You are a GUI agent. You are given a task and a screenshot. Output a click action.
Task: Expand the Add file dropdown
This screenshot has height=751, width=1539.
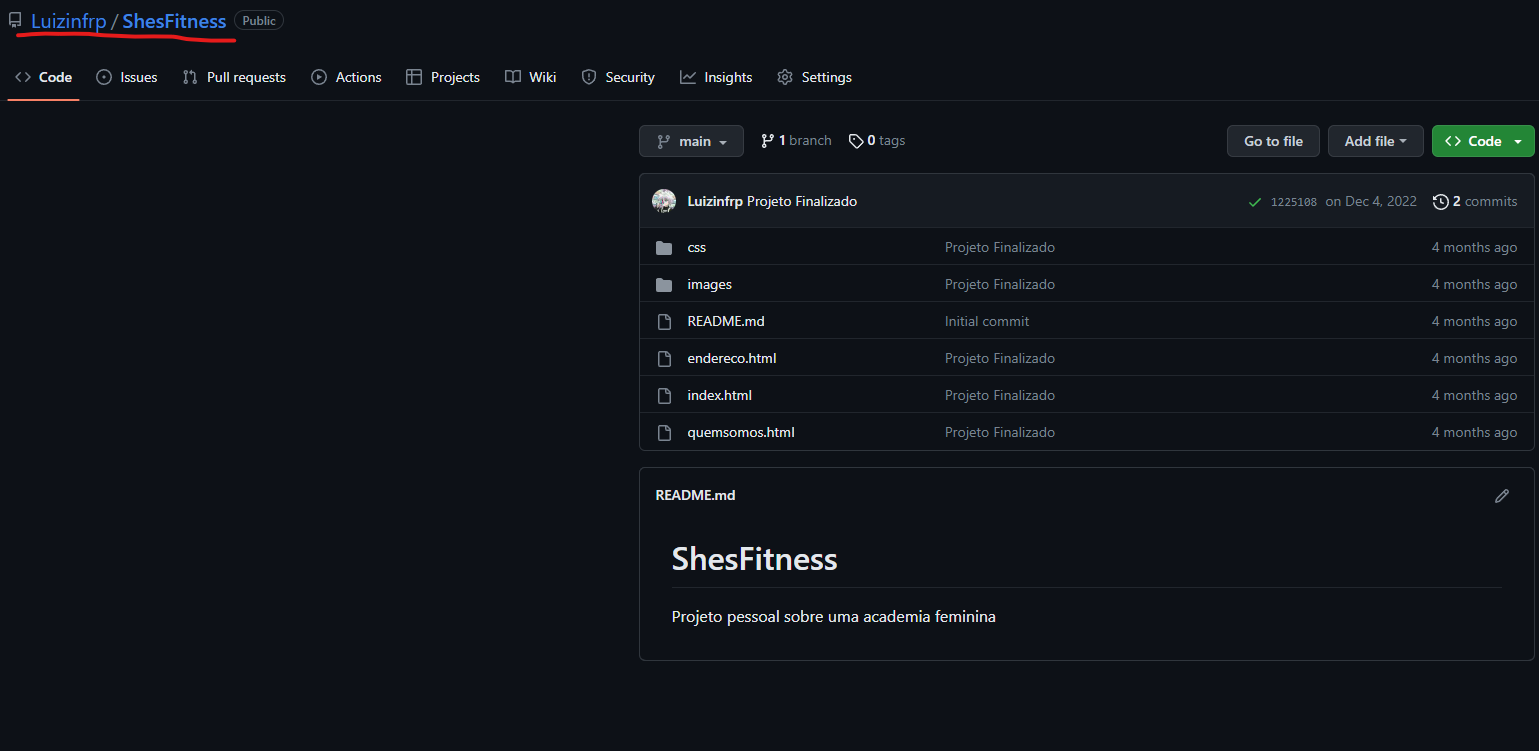(x=1376, y=141)
